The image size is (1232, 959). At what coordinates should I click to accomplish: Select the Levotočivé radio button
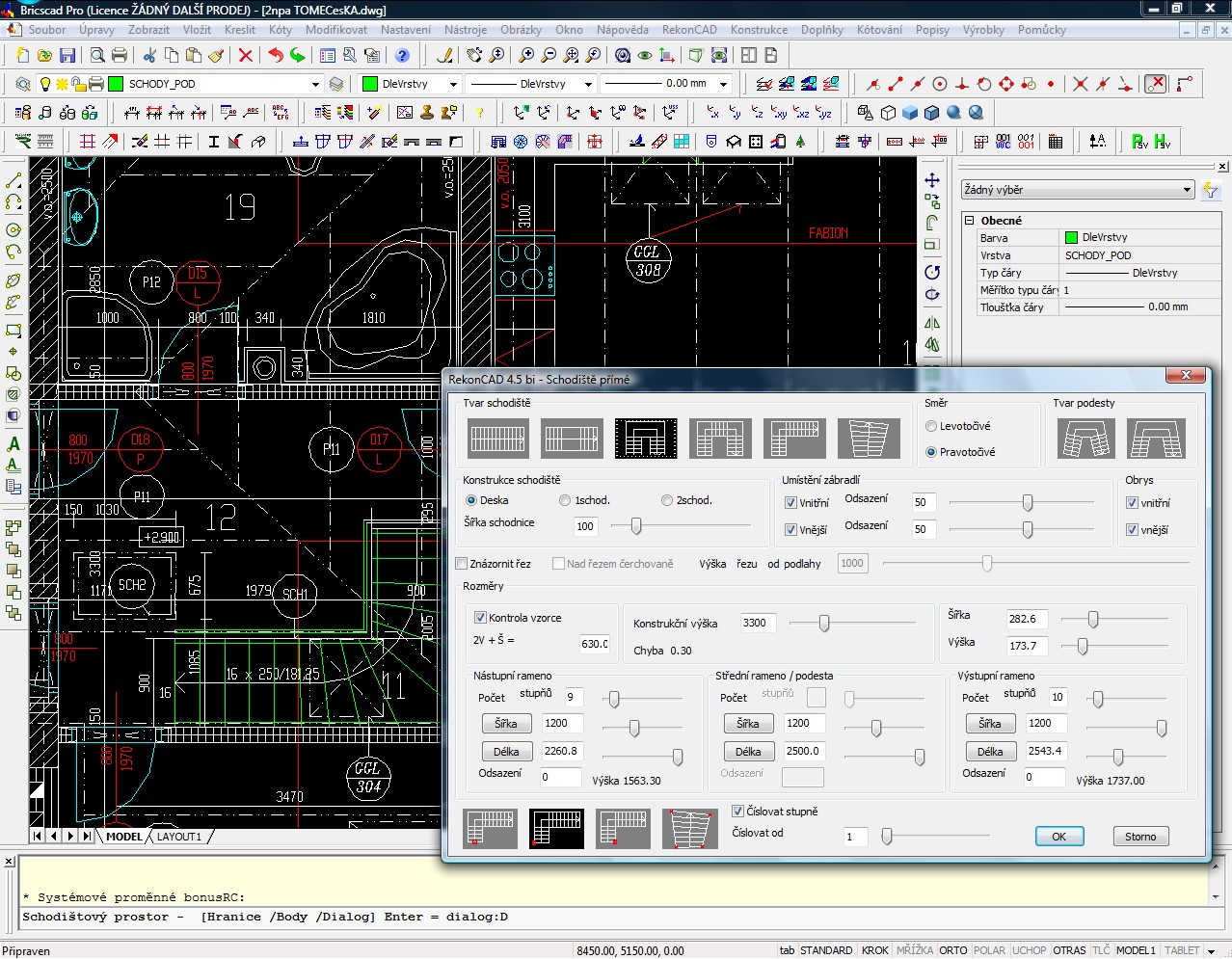931,426
